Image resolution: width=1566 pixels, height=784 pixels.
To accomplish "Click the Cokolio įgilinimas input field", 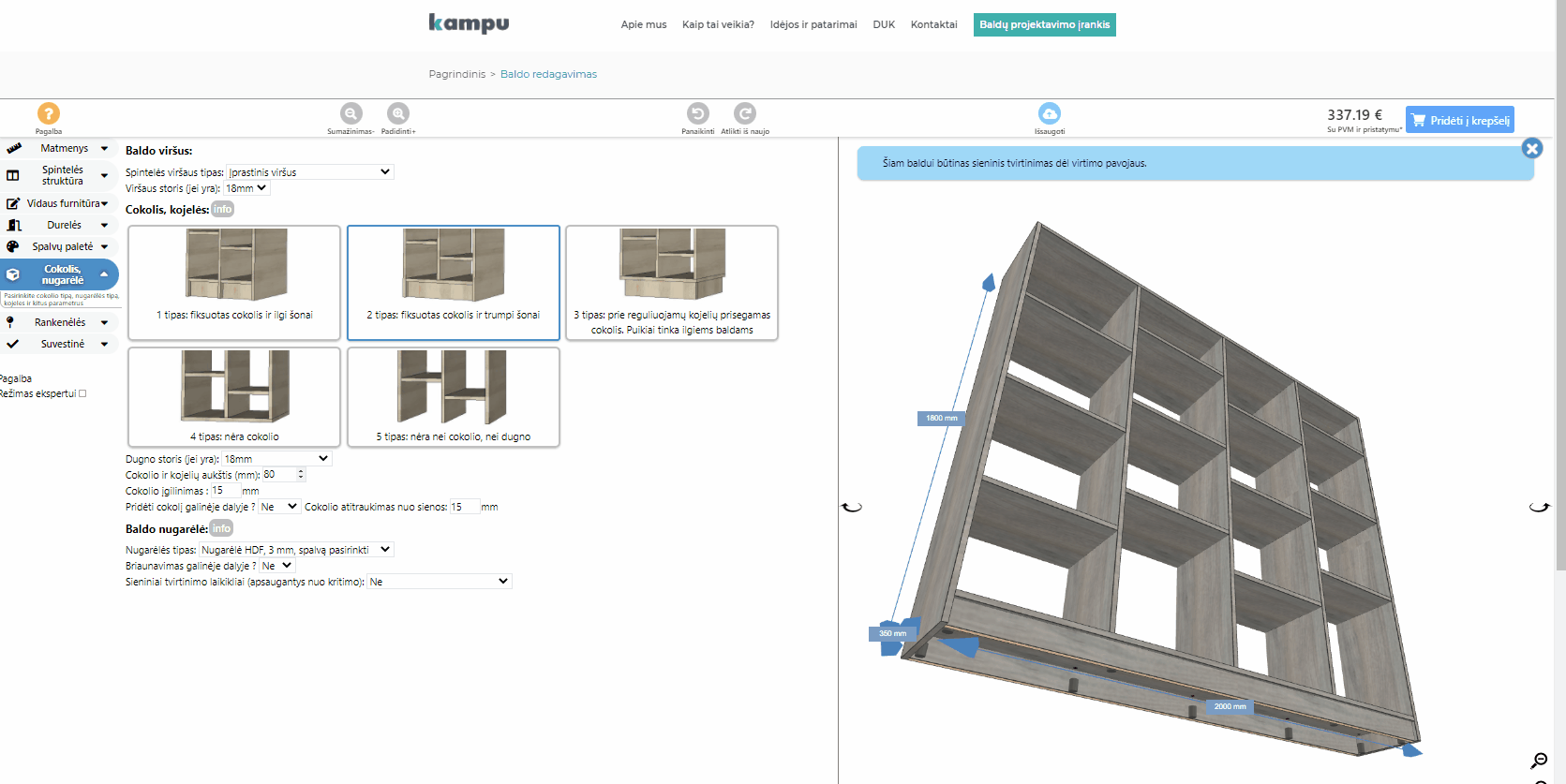I will (x=225, y=491).
